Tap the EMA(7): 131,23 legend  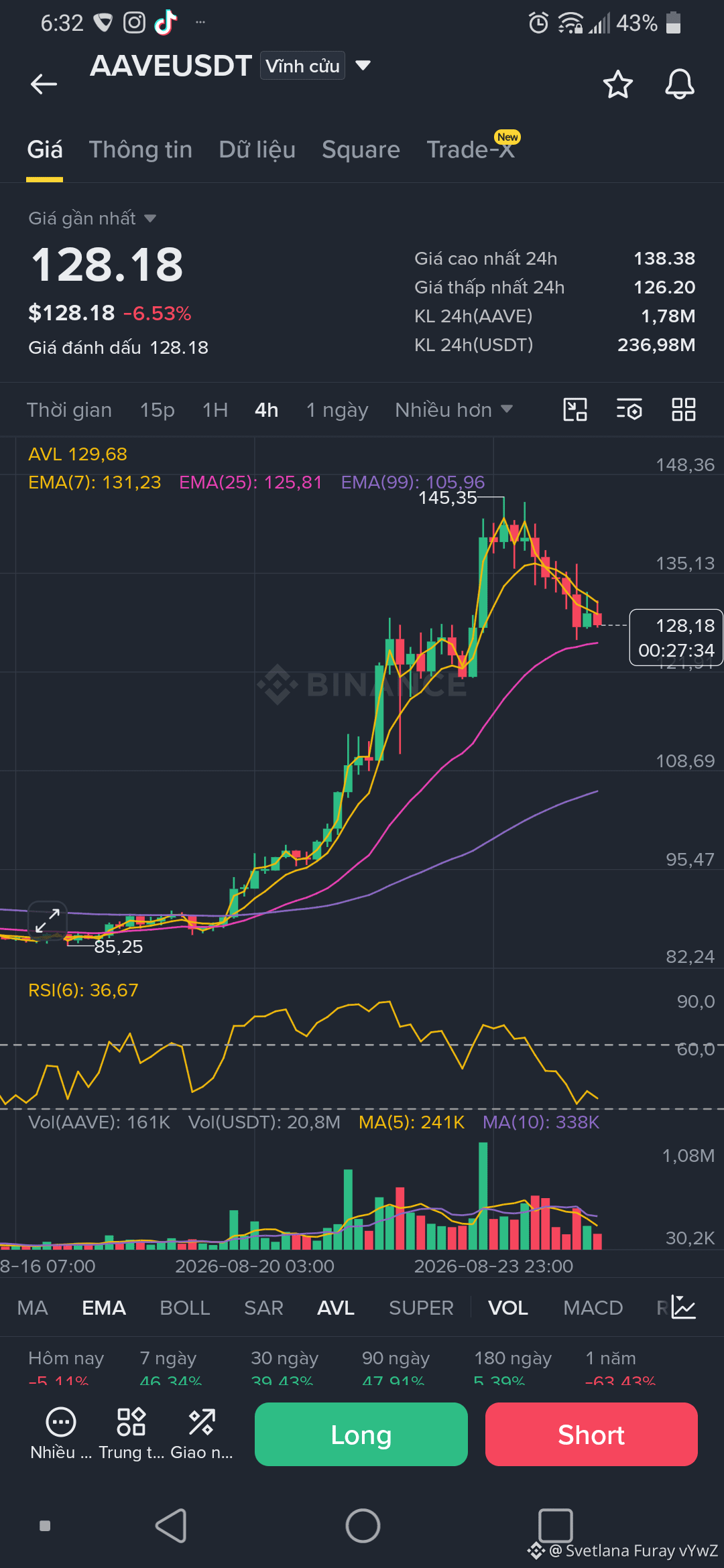95,482
